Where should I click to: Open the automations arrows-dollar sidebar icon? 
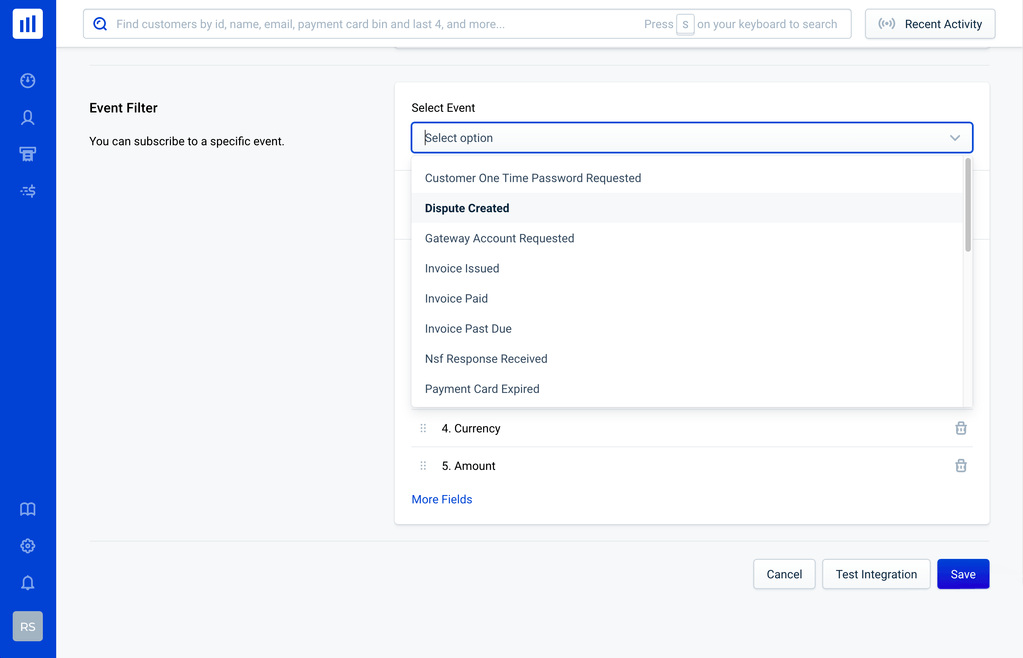[x=28, y=191]
